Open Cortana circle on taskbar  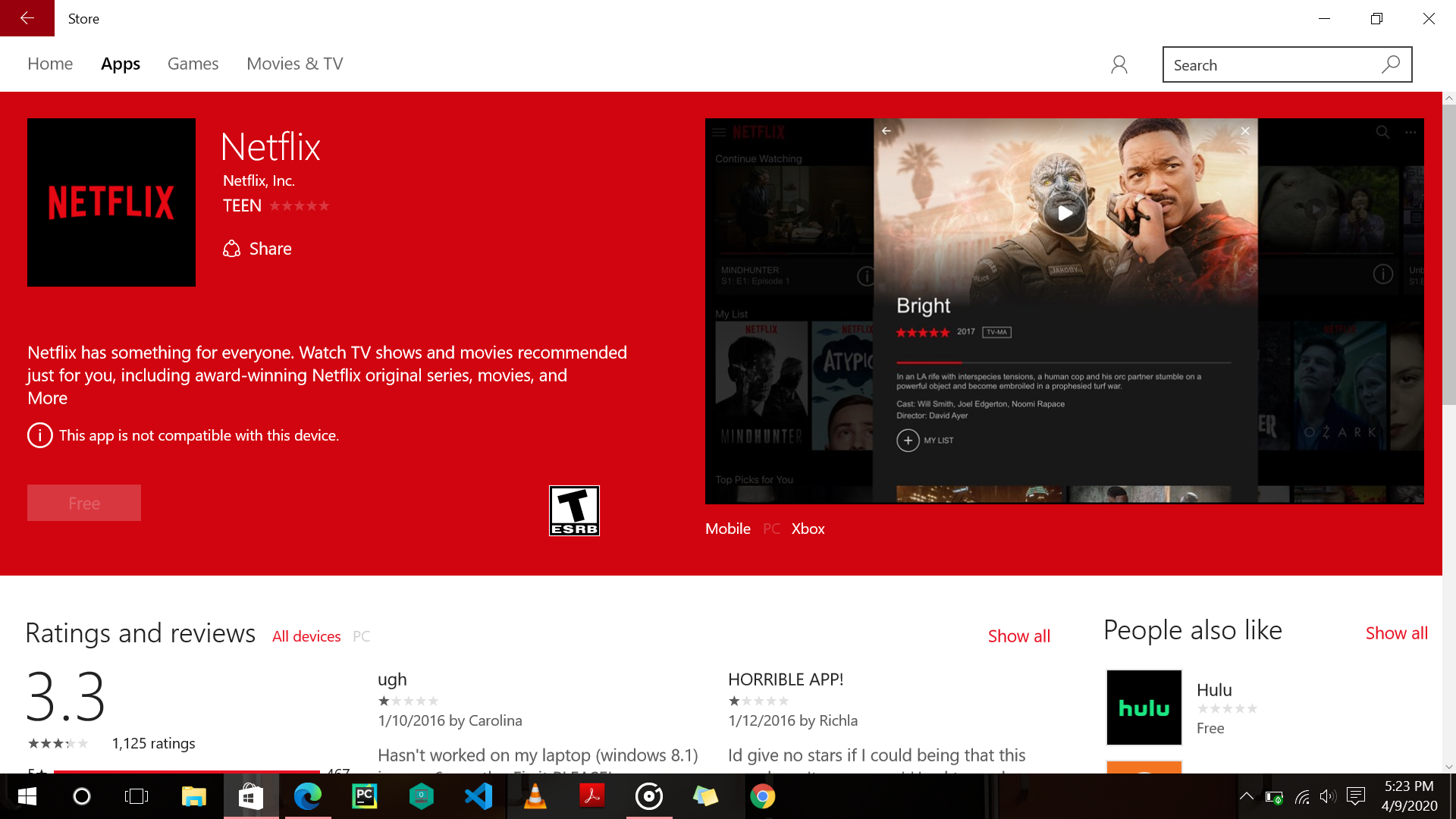tap(81, 796)
